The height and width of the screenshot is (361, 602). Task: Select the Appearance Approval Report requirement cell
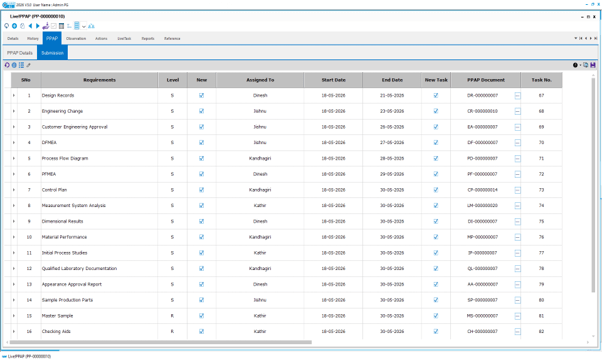99,285
